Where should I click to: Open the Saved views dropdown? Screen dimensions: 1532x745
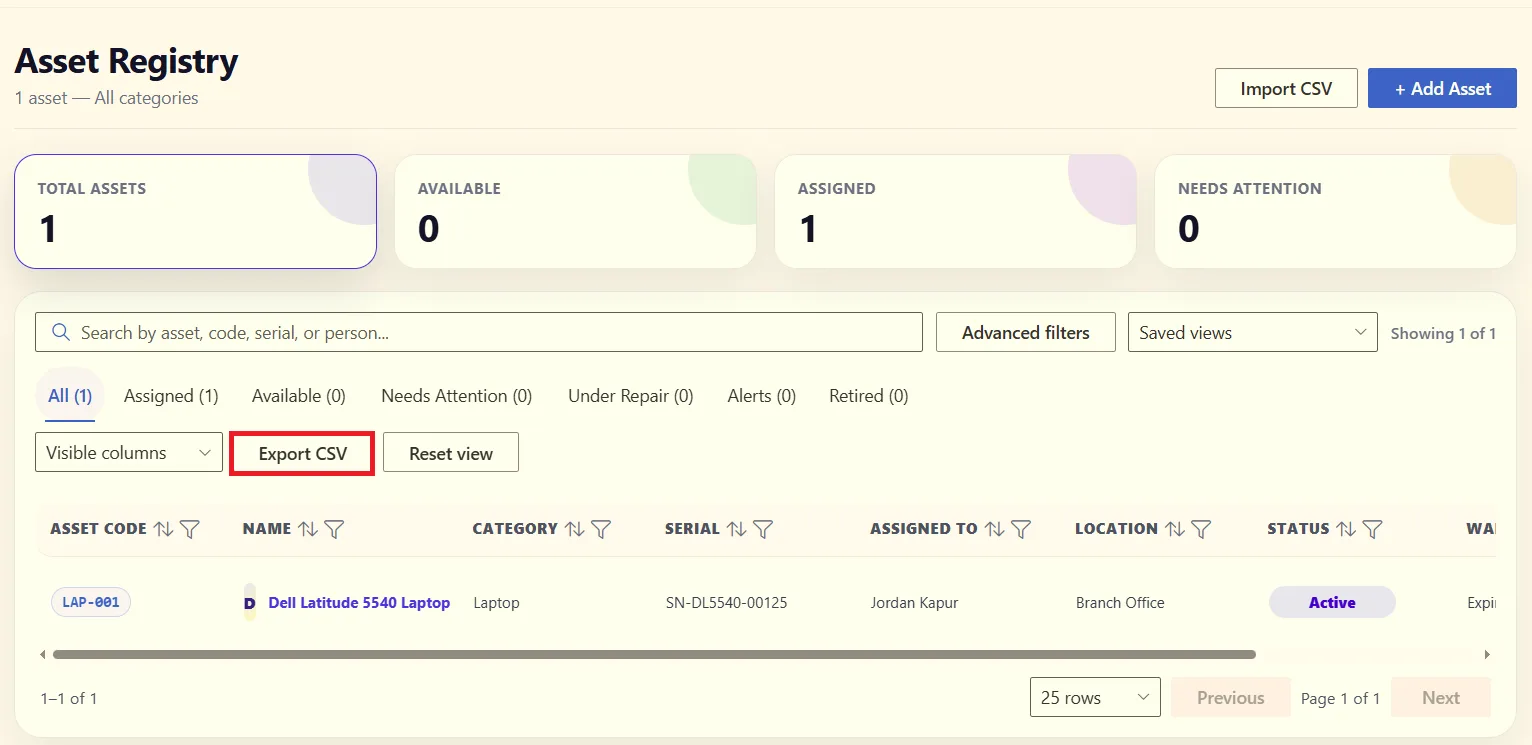1252,333
